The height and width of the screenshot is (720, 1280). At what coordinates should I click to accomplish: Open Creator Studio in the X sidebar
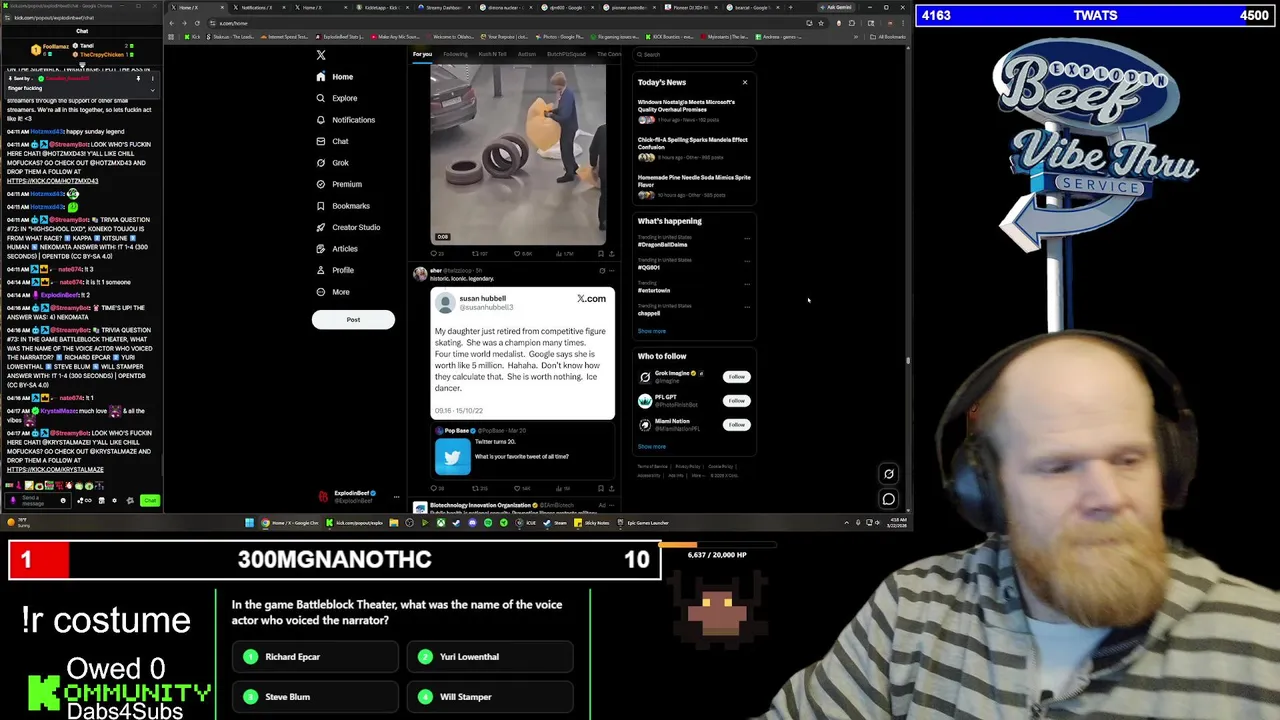[348, 227]
